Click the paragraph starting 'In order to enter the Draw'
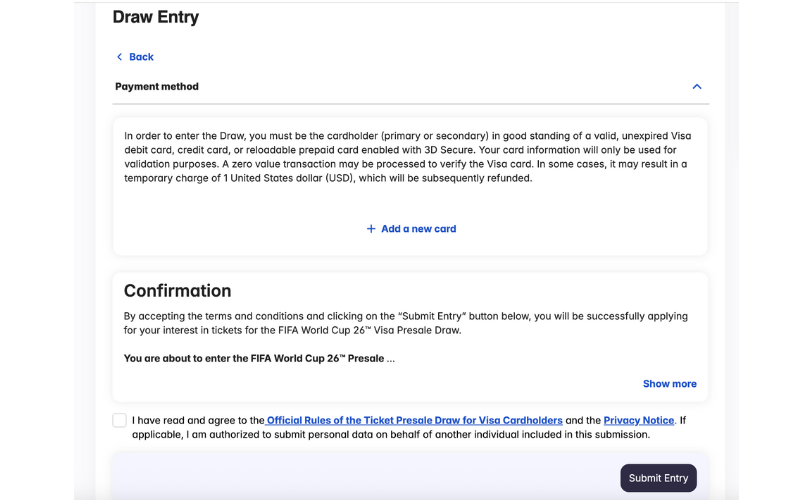Screen dimensions: 800x500 pyautogui.click(x=408, y=157)
